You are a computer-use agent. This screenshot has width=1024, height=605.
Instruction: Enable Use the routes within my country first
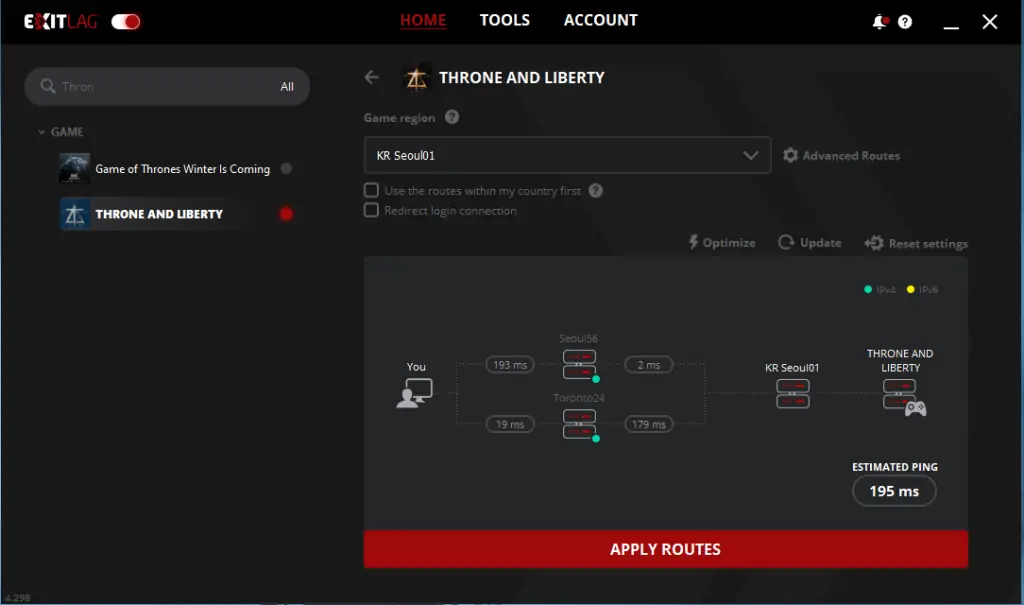pyautogui.click(x=371, y=190)
